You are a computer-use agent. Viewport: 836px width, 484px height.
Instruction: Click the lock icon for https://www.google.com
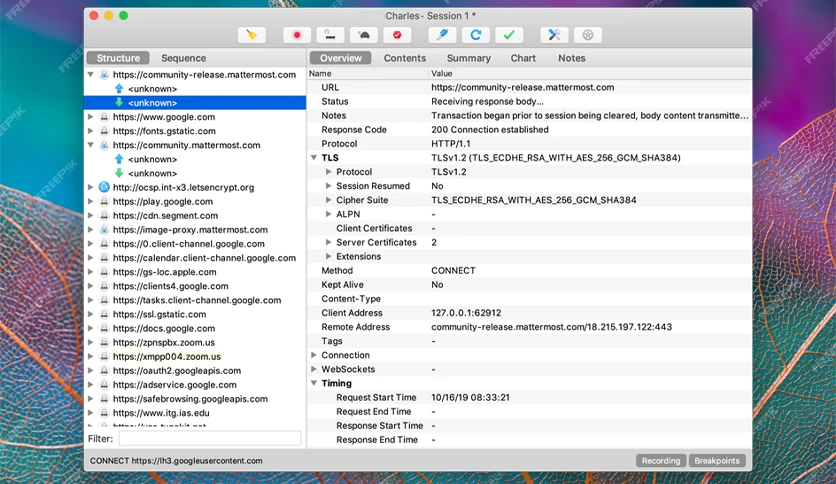tap(104, 117)
